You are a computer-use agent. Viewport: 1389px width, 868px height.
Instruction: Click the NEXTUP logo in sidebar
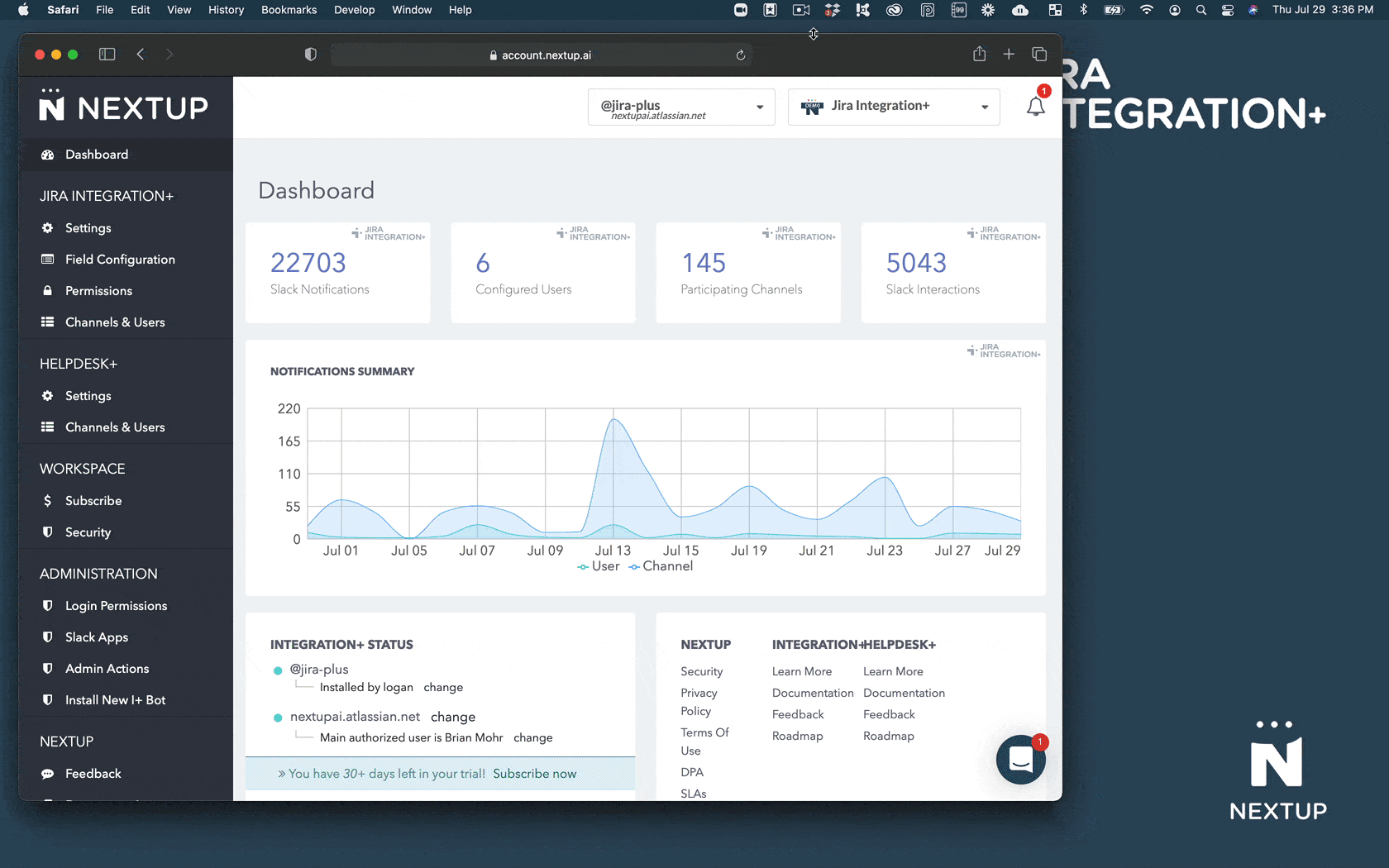124,107
